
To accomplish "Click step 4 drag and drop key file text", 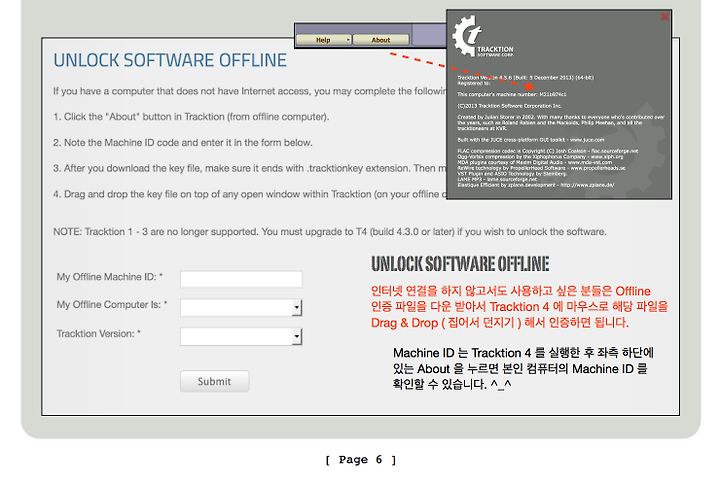I will coord(249,194).
